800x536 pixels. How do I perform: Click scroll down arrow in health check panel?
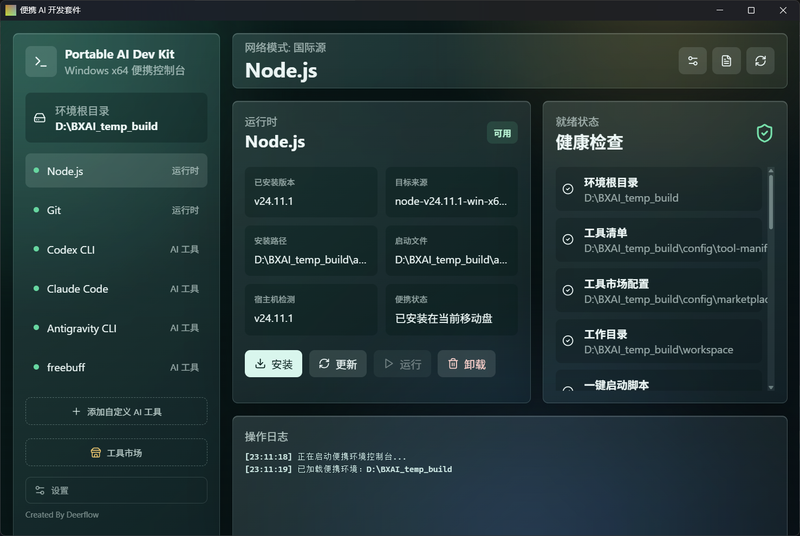click(x=770, y=388)
